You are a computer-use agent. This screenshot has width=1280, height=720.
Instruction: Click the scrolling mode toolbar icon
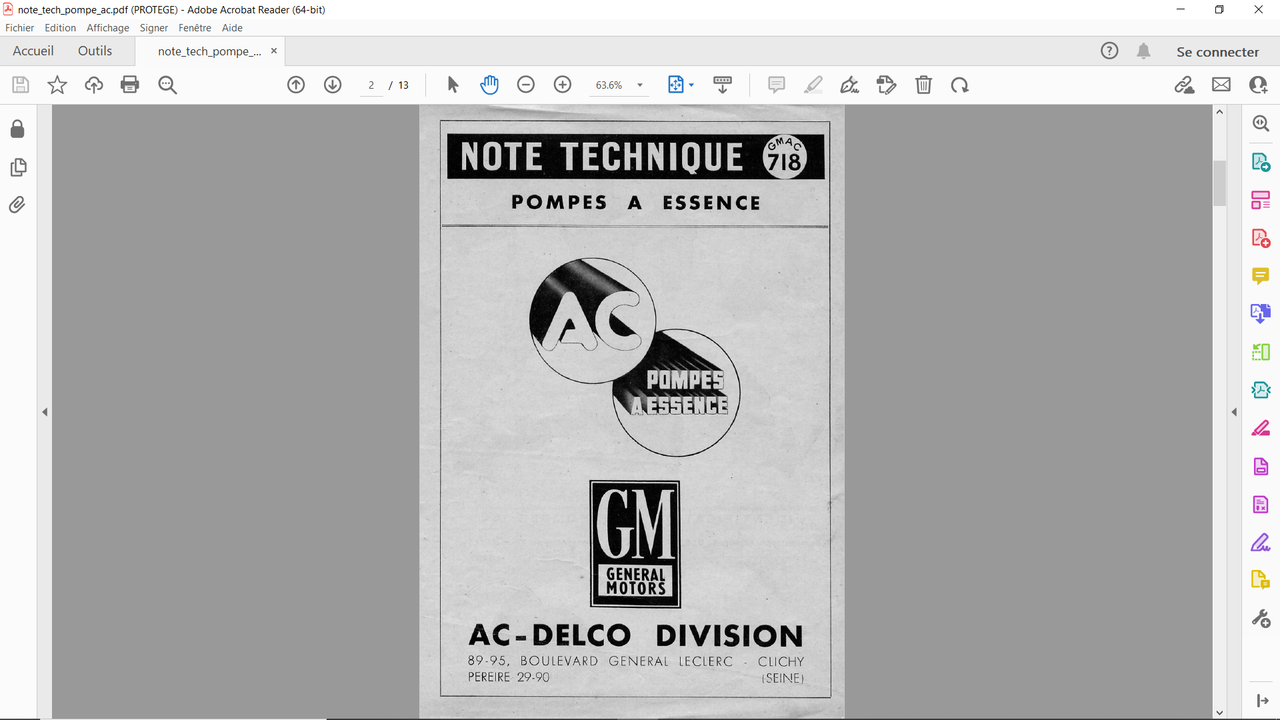(x=723, y=85)
